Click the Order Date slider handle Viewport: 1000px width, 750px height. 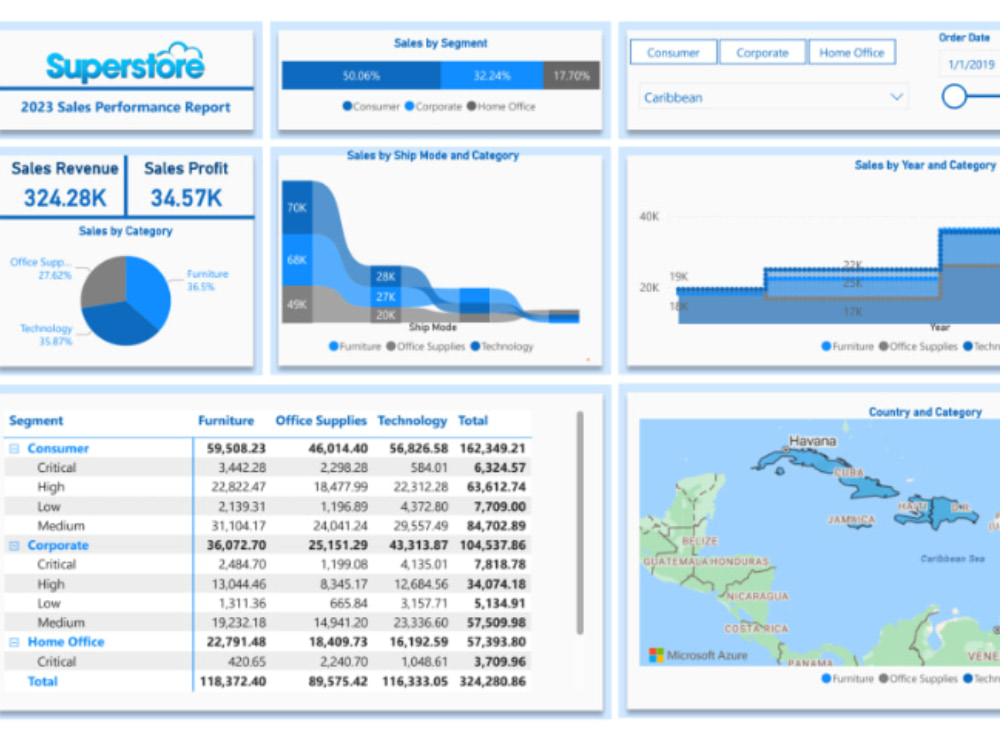(957, 96)
